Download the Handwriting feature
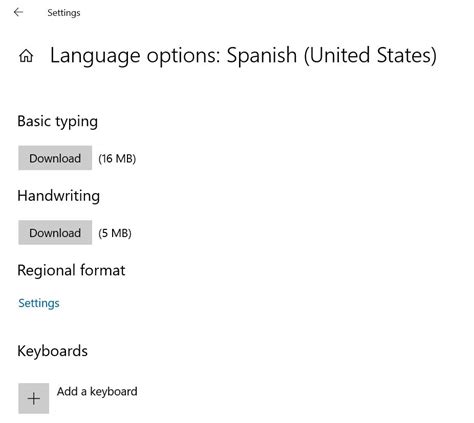The width and height of the screenshot is (474, 423). click(55, 233)
